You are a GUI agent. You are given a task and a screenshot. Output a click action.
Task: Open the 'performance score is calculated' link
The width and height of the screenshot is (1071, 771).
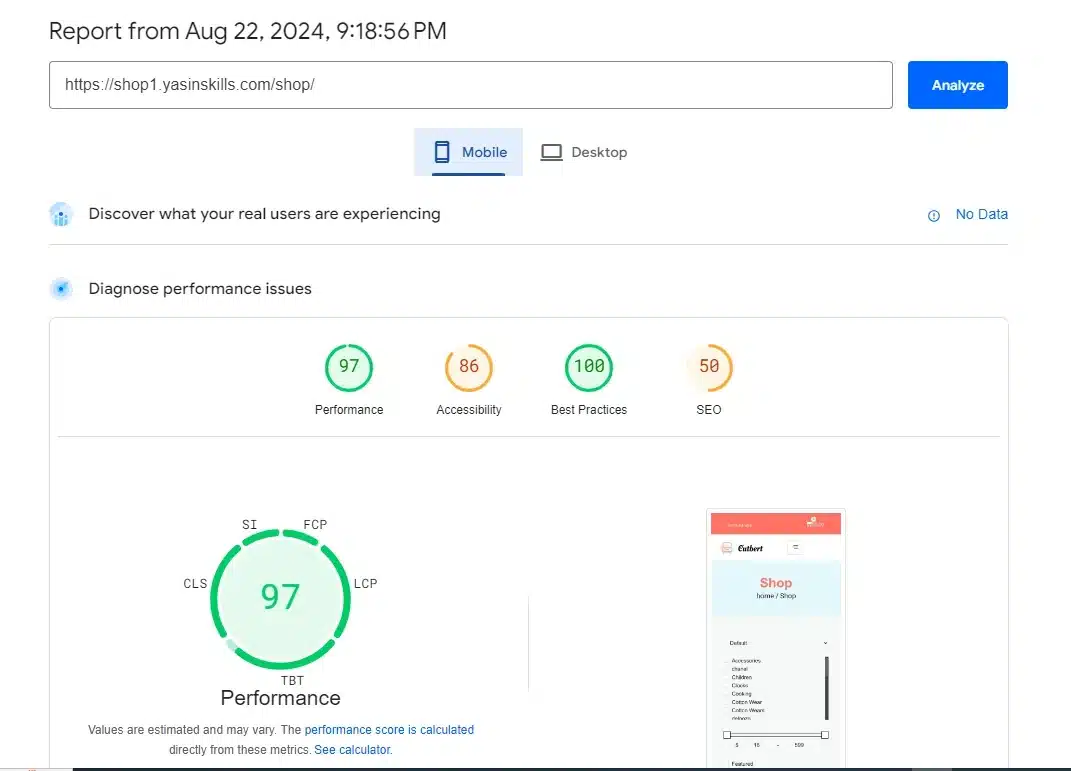pos(389,730)
